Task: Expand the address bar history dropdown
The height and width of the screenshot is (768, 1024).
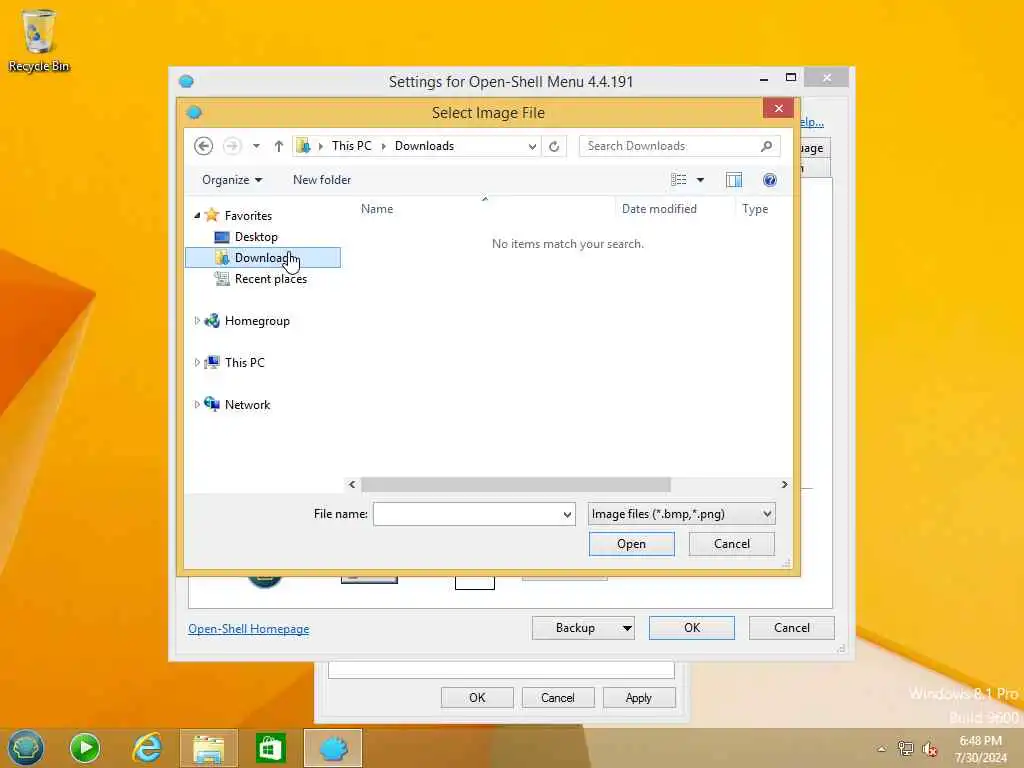Action: (x=532, y=146)
